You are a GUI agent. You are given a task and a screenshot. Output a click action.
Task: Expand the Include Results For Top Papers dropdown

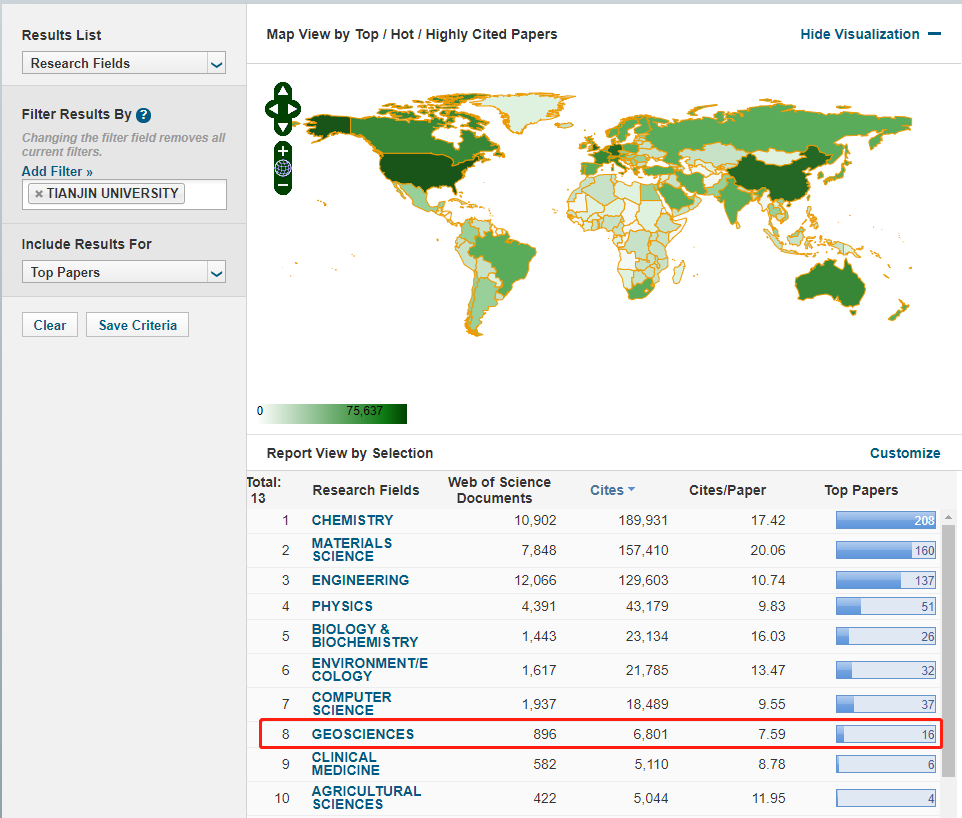[x=124, y=272]
